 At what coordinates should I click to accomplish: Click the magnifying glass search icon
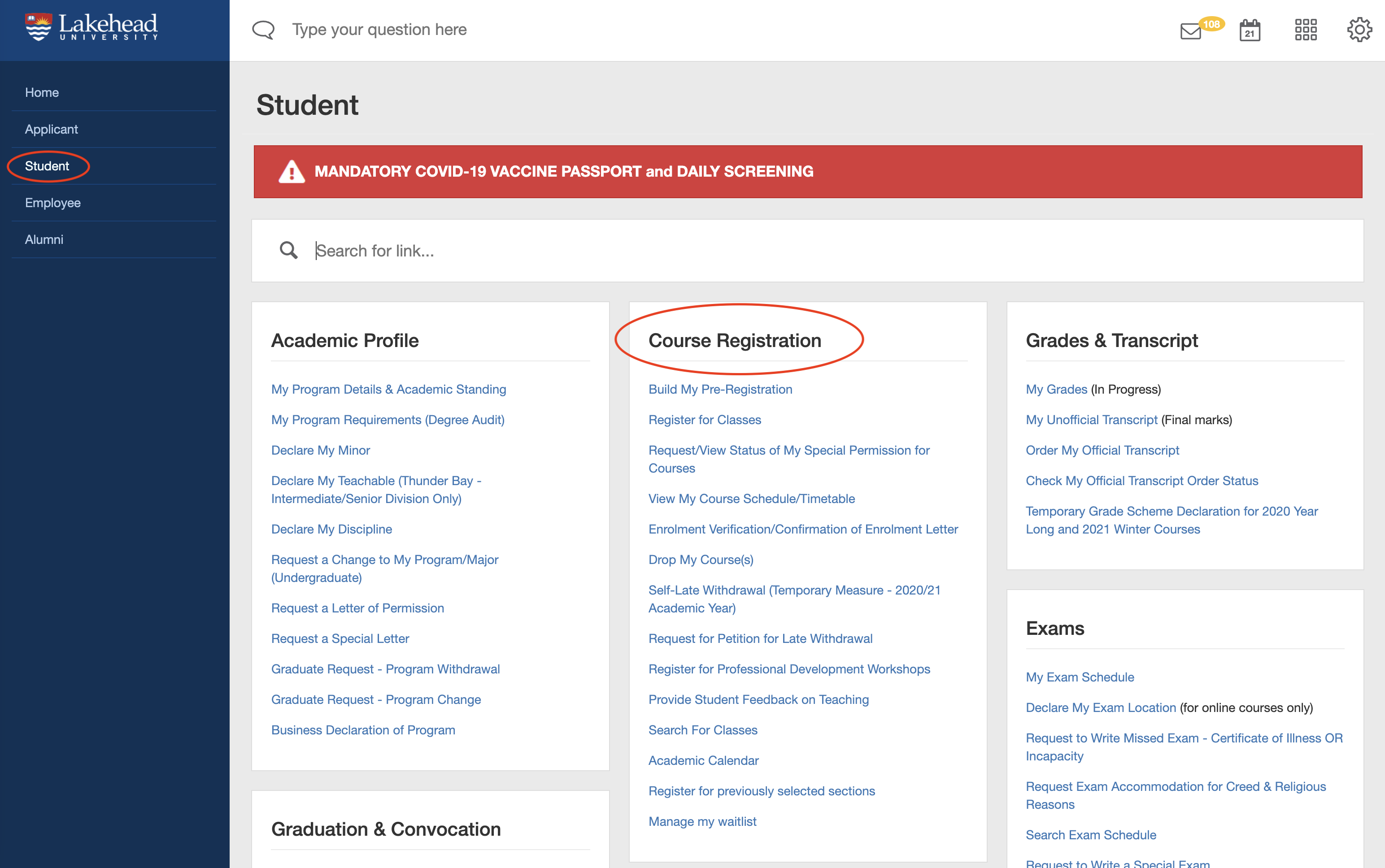click(x=288, y=250)
